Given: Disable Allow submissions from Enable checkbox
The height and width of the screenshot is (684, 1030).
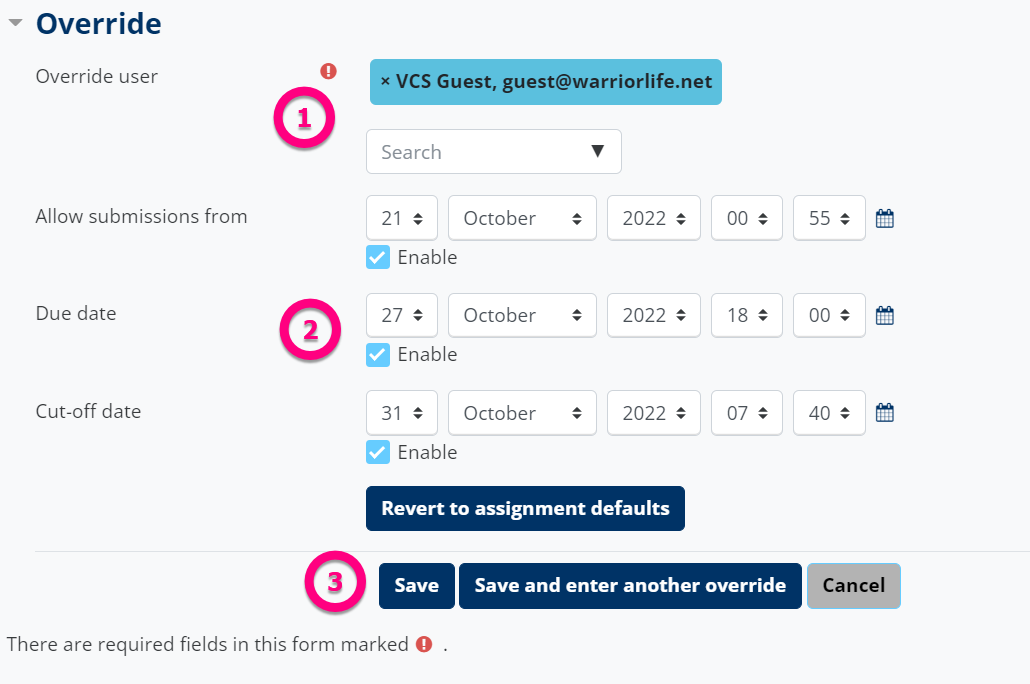Looking at the screenshot, I should (378, 257).
